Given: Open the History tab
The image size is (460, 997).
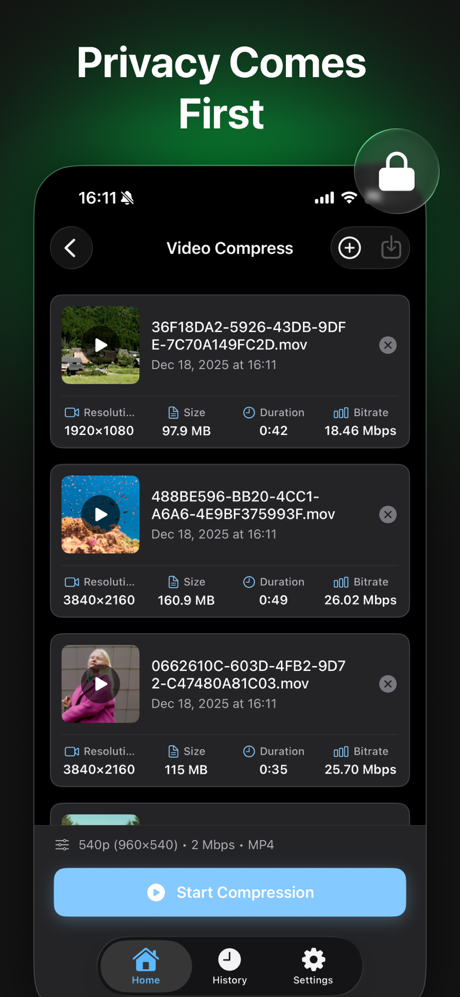Looking at the screenshot, I should [230, 966].
